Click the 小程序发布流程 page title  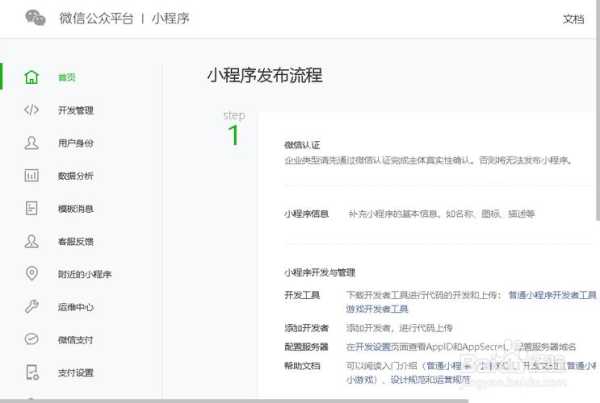265,75
